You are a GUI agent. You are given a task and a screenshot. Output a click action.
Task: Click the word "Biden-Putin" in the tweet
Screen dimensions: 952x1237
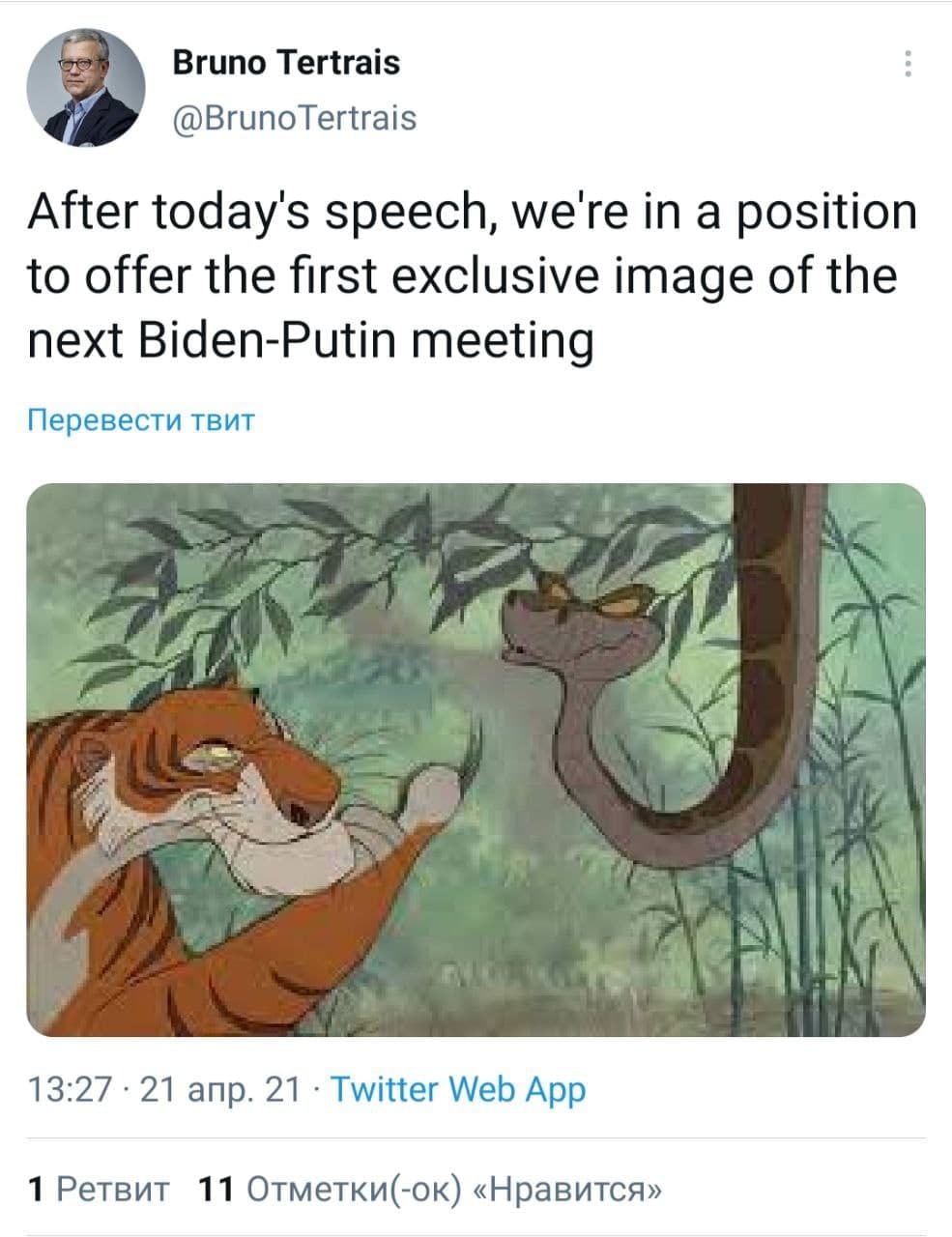tap(255, 339)
